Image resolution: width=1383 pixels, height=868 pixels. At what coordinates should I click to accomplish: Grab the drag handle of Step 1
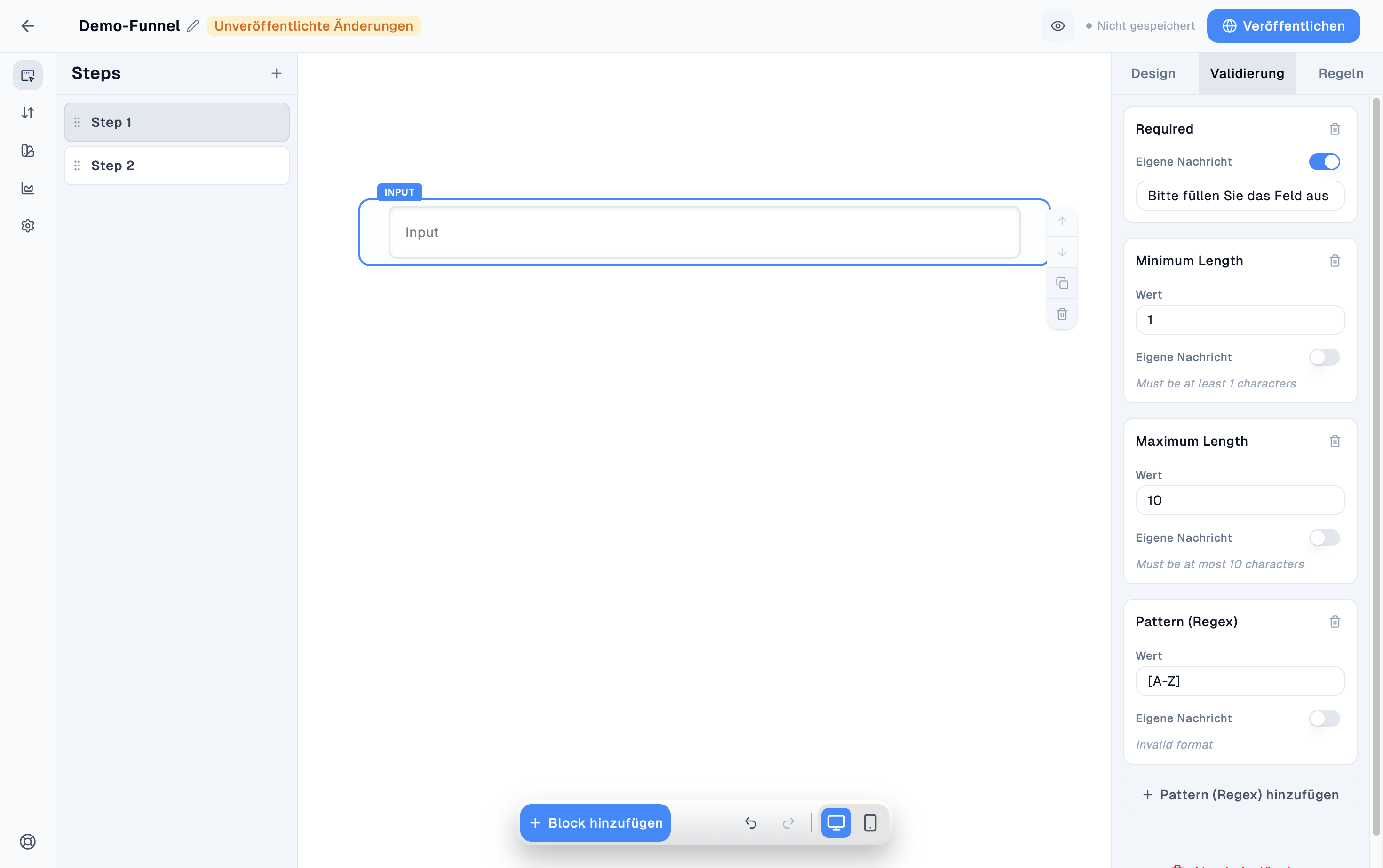77,122
